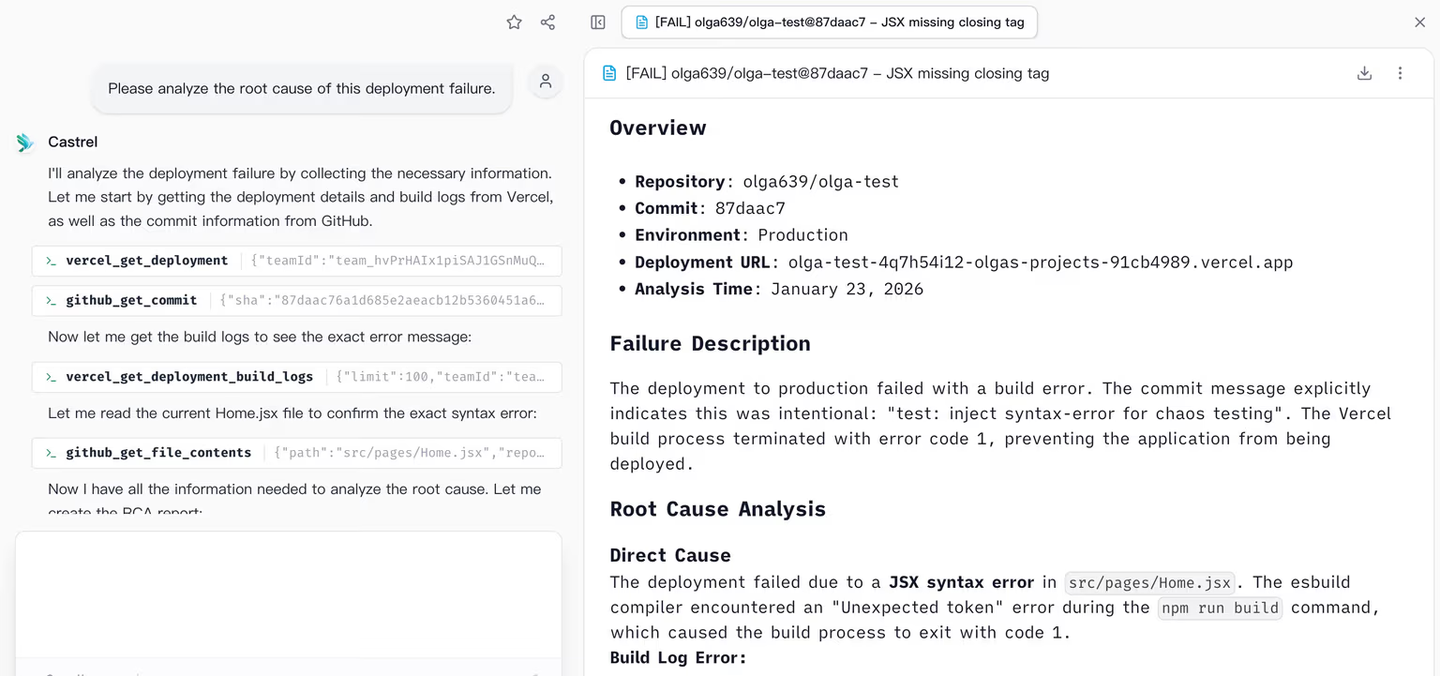Viewport: 1440px width, 676px height.
Task: Click the share conversation icon
Action: pos(548,22)
